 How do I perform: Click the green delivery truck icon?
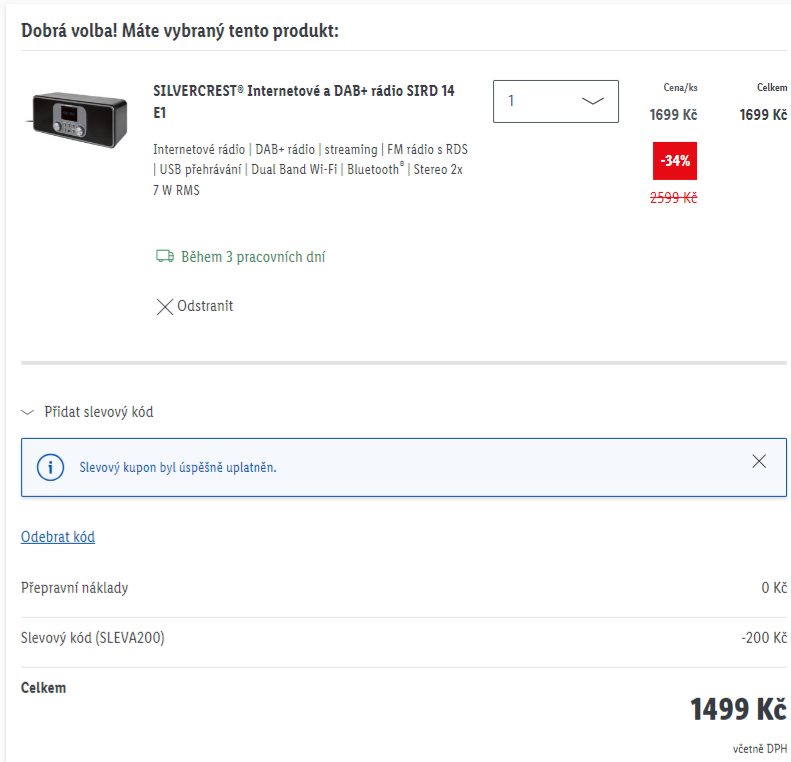(165, 256)
